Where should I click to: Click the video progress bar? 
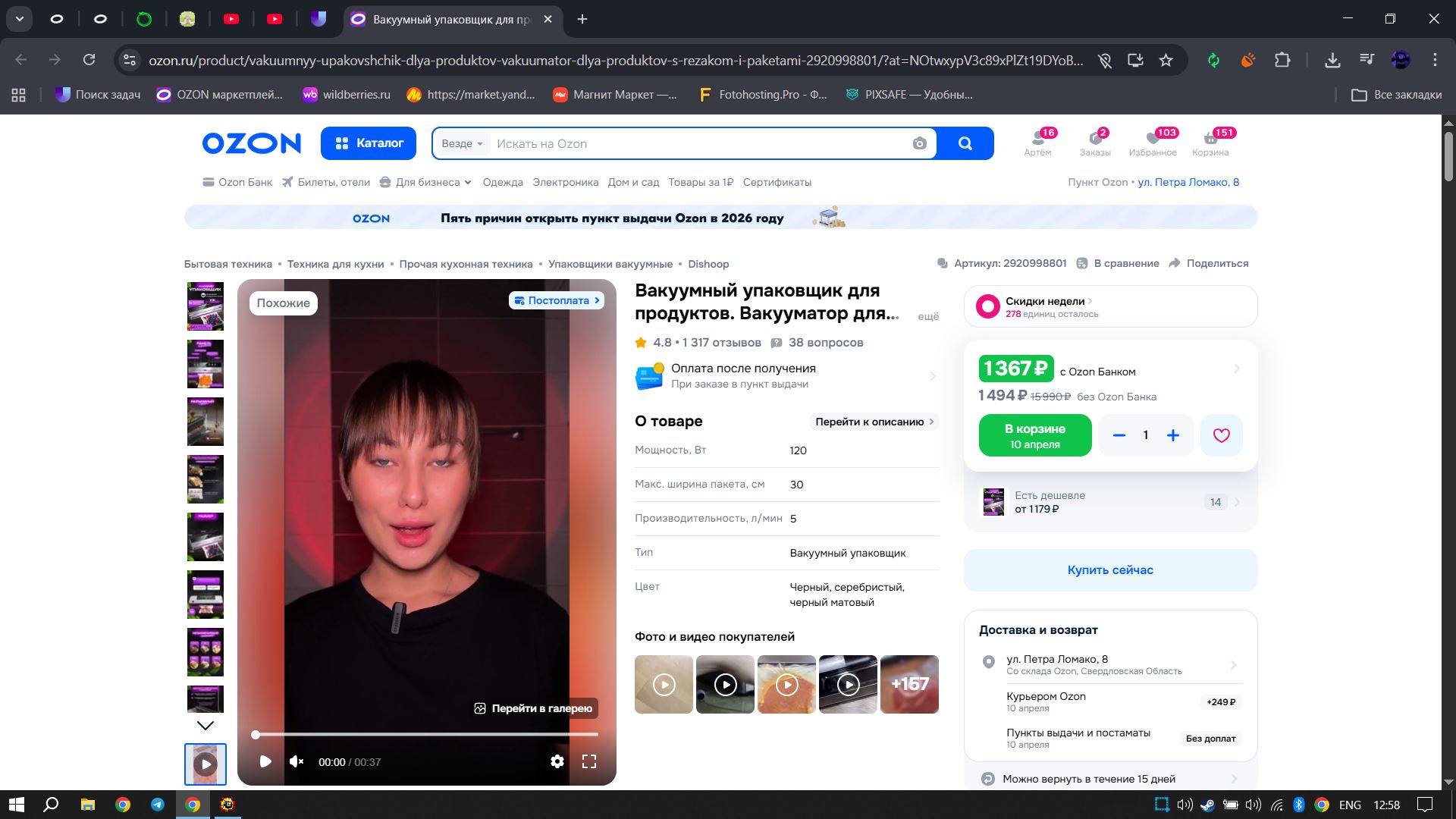pyautogui.click(x=426, y=734)
